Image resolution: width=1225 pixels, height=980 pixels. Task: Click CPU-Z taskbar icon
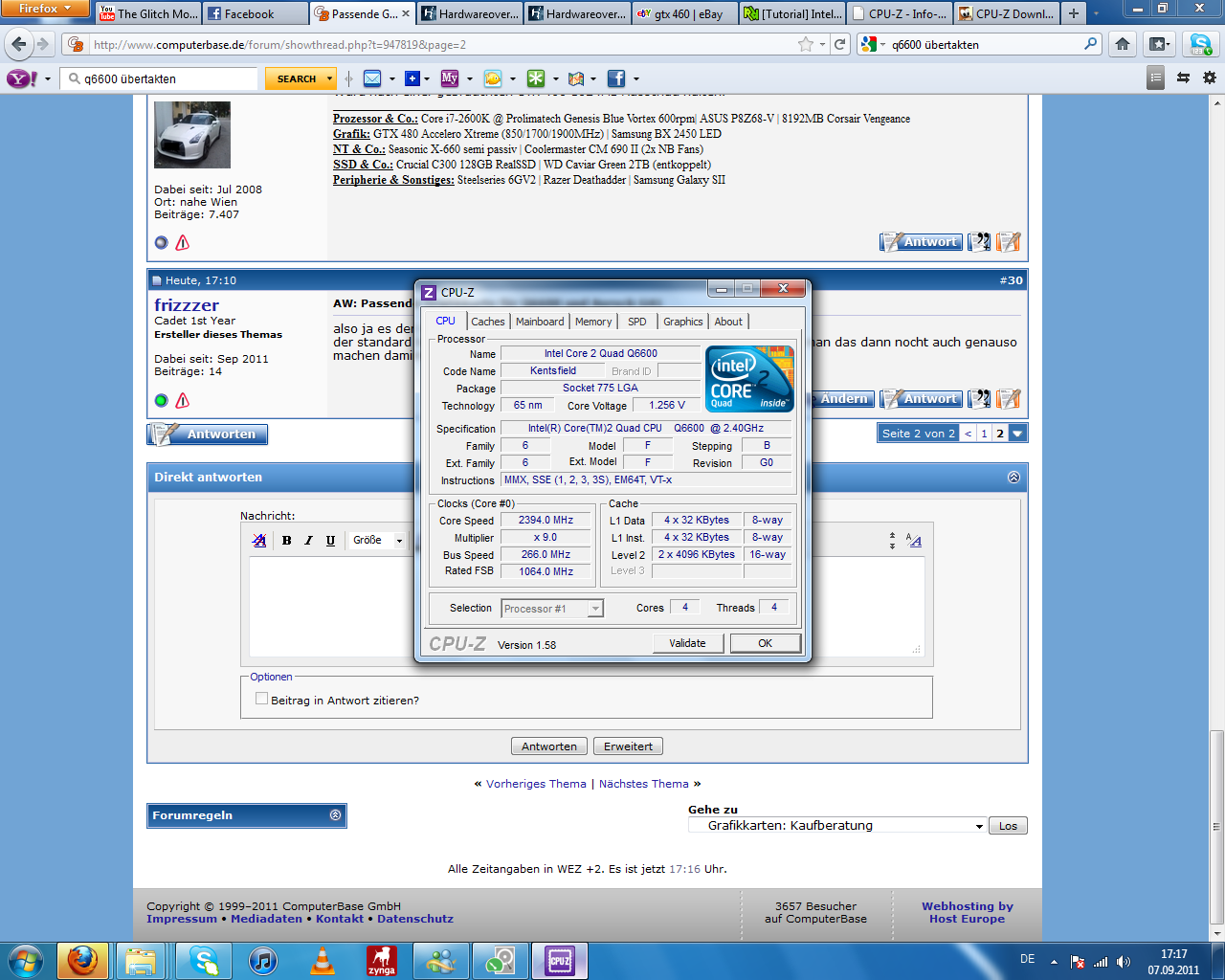point(560,960)
